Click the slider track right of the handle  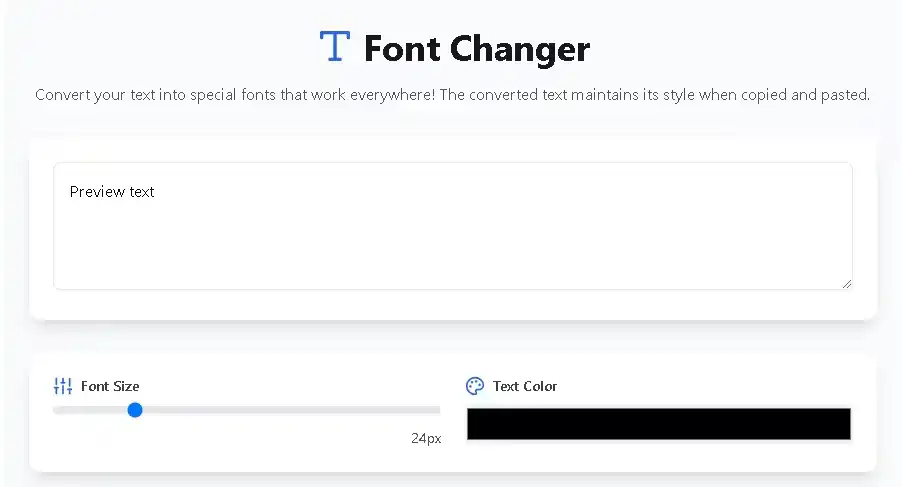300,410
